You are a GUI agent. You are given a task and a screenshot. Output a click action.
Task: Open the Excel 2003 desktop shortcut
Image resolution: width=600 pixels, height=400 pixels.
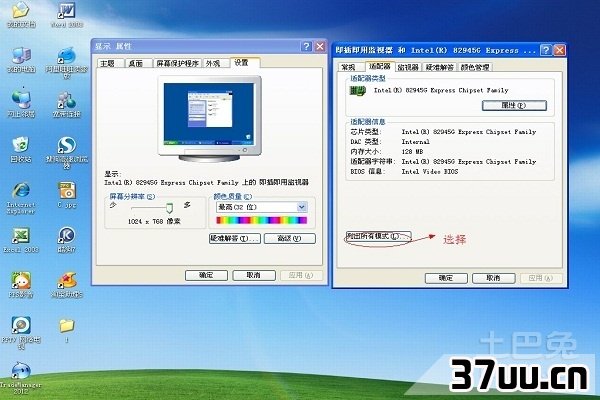click(x=21, y=240)
